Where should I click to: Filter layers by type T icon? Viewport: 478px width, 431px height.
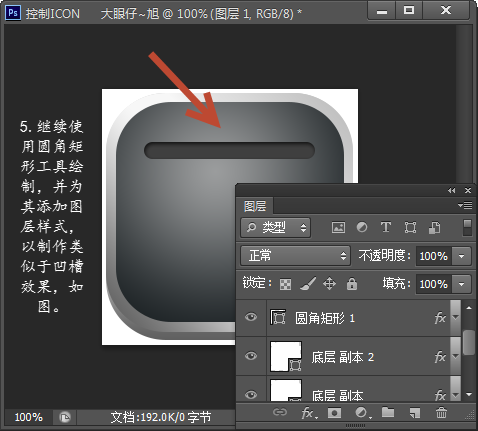[386, 227]
